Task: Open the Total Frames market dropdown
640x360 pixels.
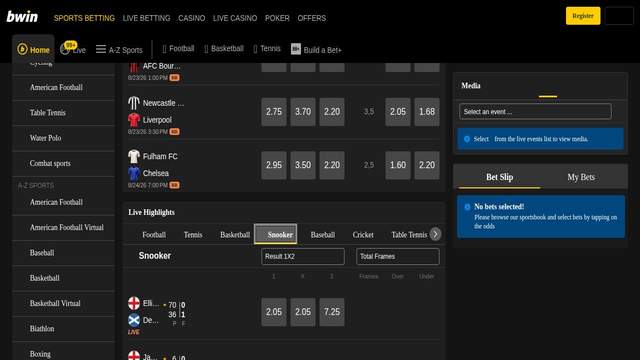Action: click(x=398, y=256)
